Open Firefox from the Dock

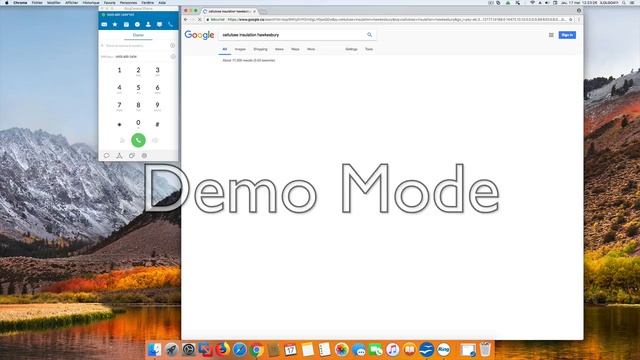(222, 350)
